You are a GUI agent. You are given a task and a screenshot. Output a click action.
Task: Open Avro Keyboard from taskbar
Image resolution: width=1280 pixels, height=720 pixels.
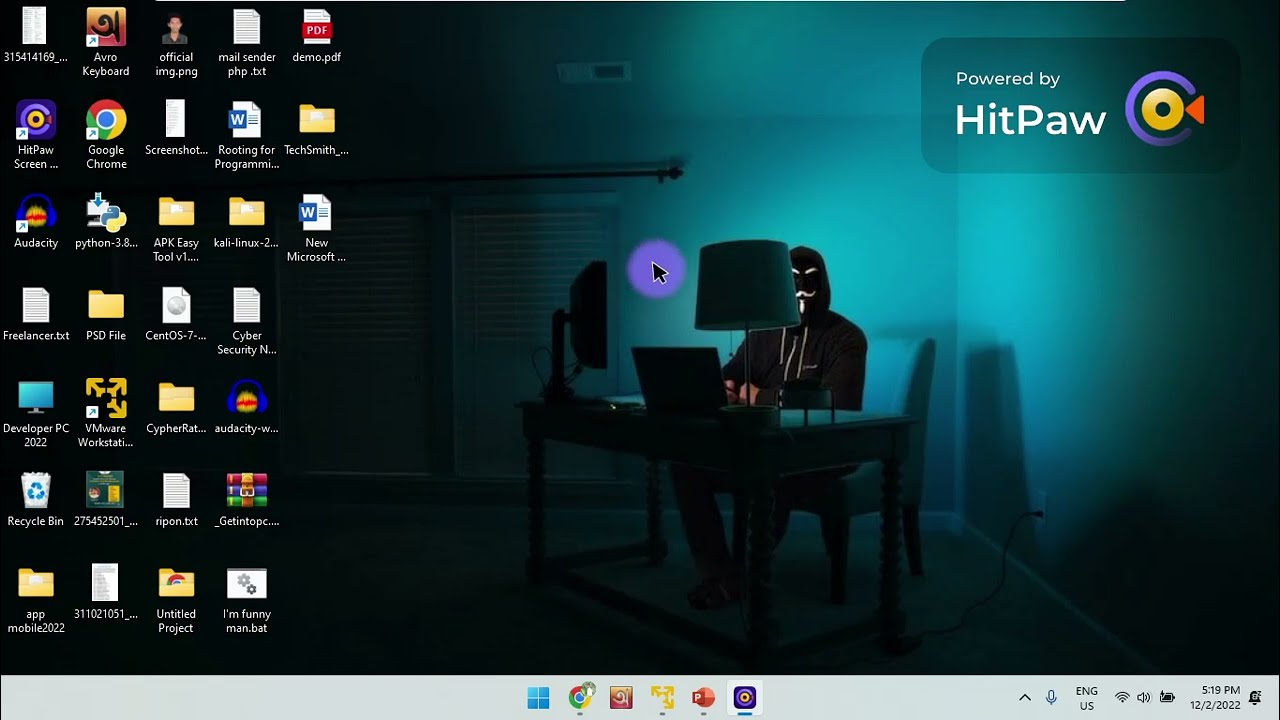(x=621, y=697)
